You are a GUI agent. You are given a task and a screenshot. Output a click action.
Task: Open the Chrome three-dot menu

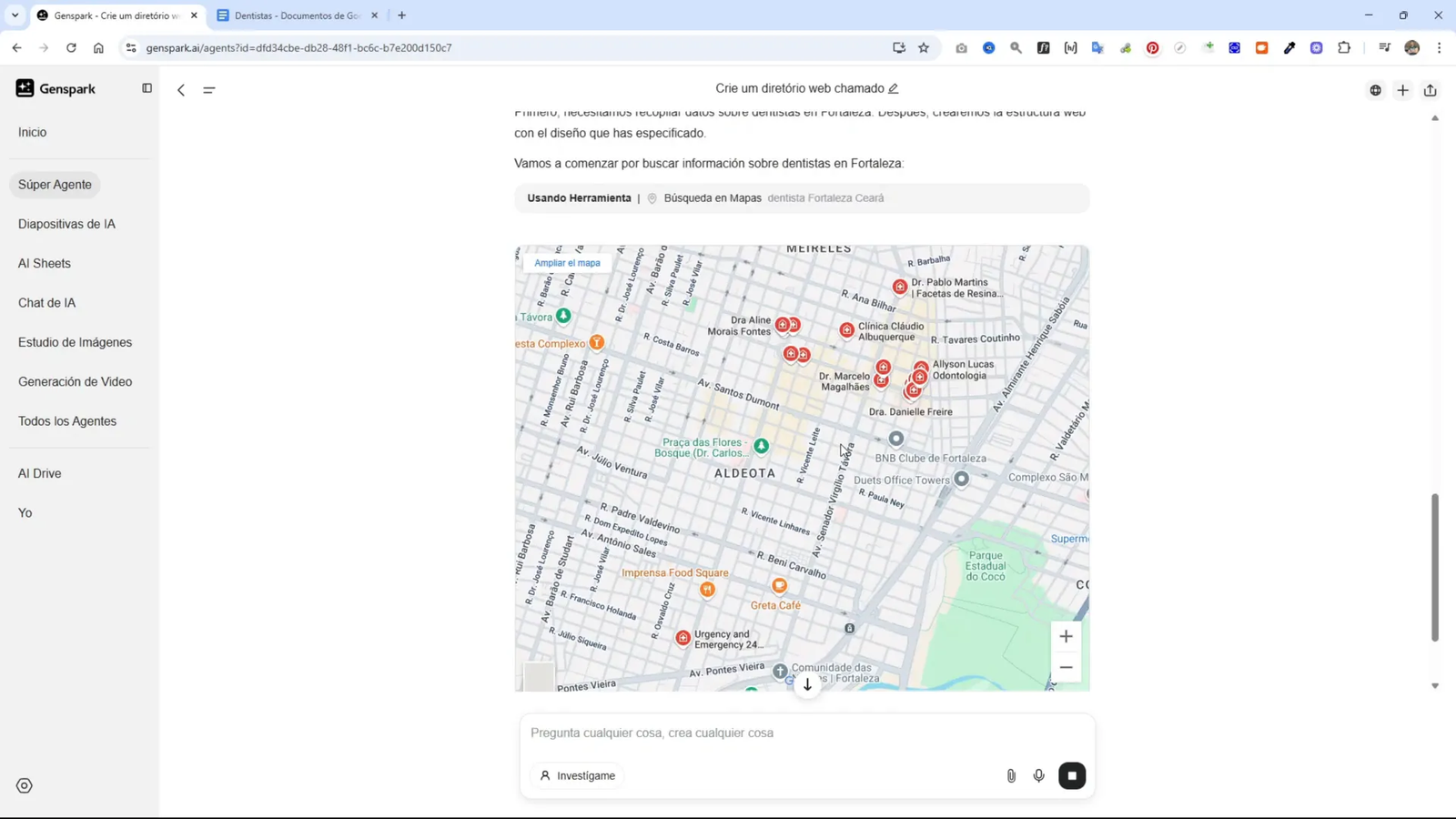click(1439, 47)
